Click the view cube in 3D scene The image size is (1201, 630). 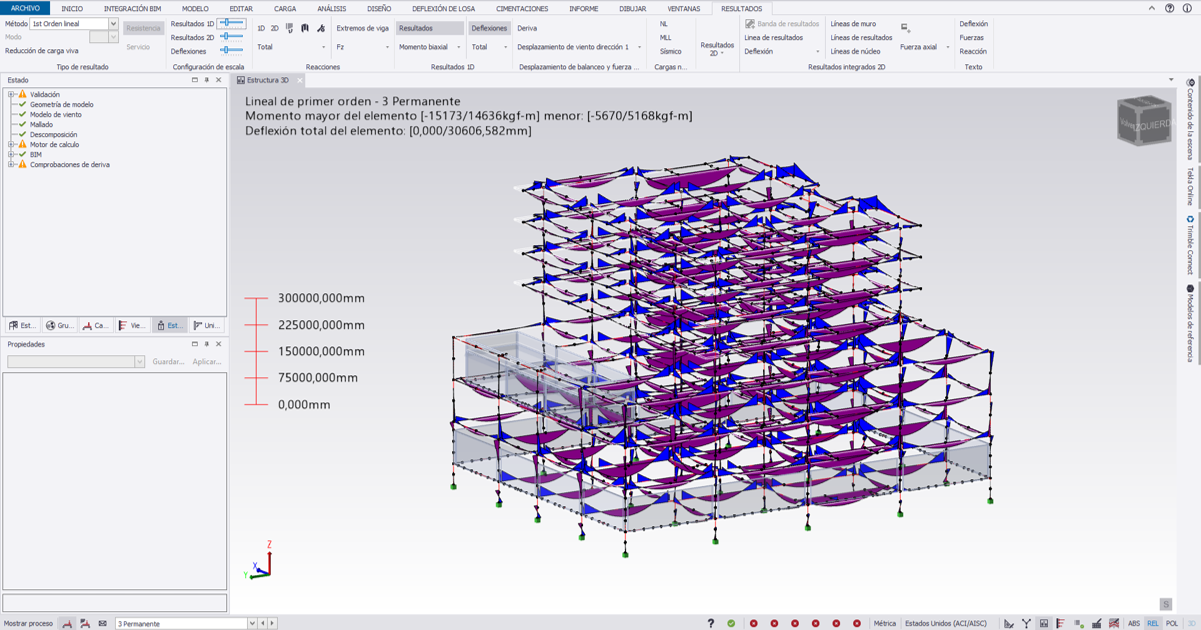(1143, 121)
